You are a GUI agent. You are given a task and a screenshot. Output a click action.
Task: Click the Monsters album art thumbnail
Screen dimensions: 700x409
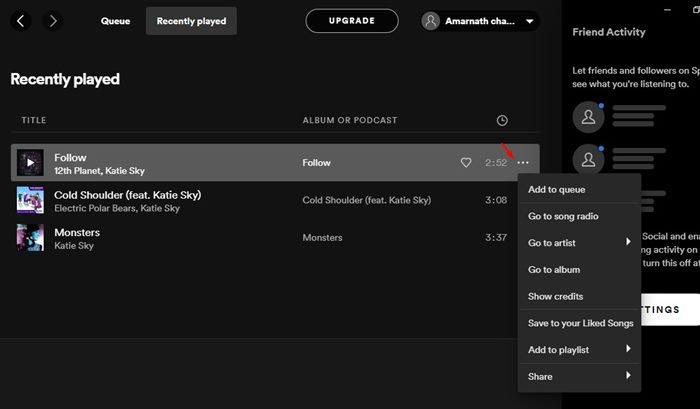tap(30, 238)
